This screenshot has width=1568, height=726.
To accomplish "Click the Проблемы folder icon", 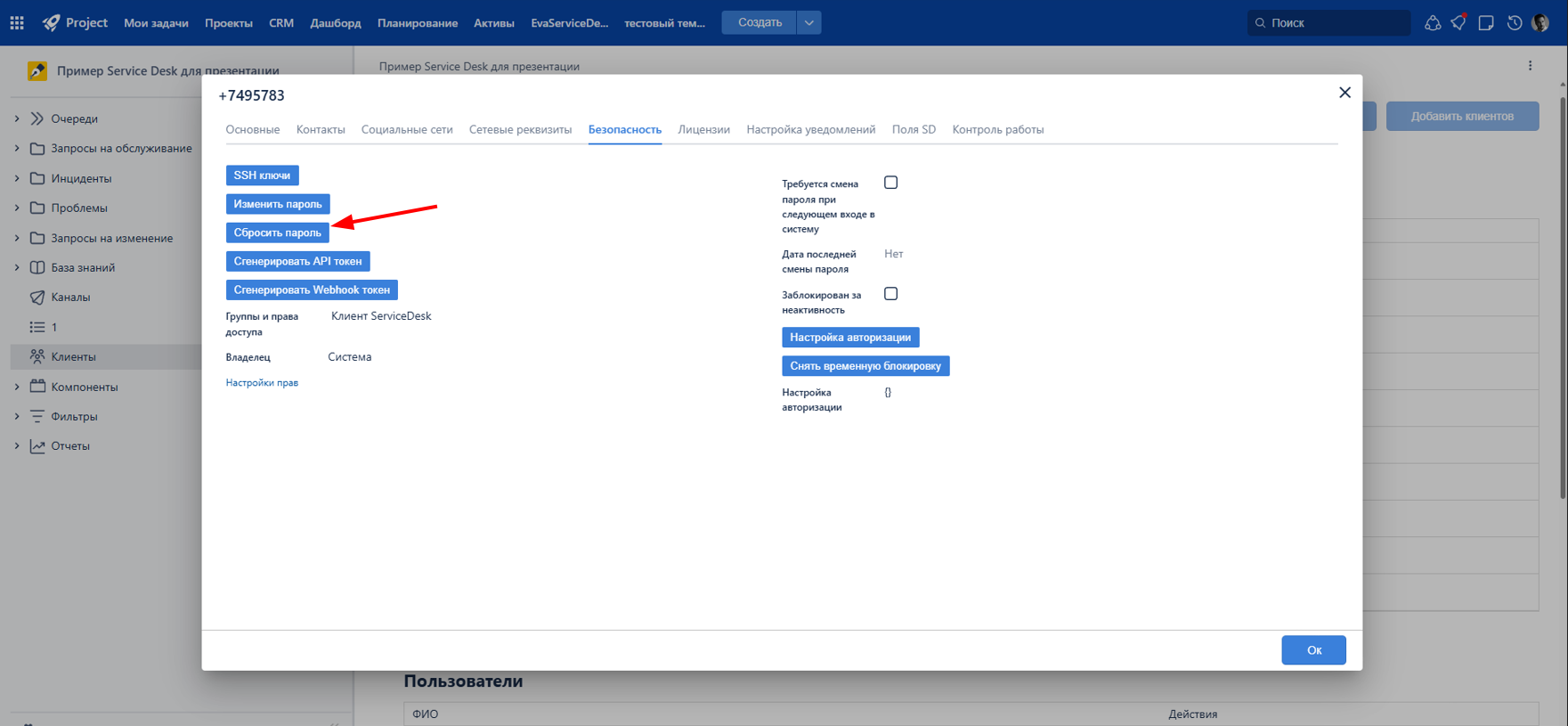I will [37, 208].
